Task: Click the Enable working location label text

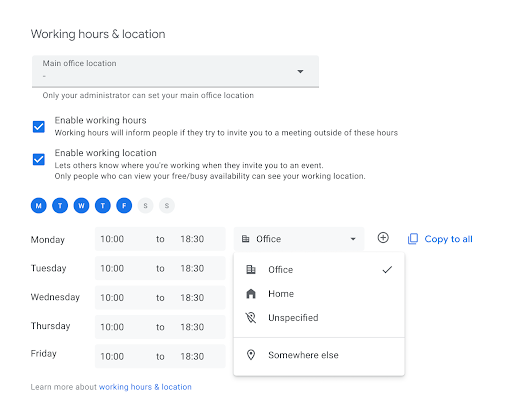Action: coord(106,153)
